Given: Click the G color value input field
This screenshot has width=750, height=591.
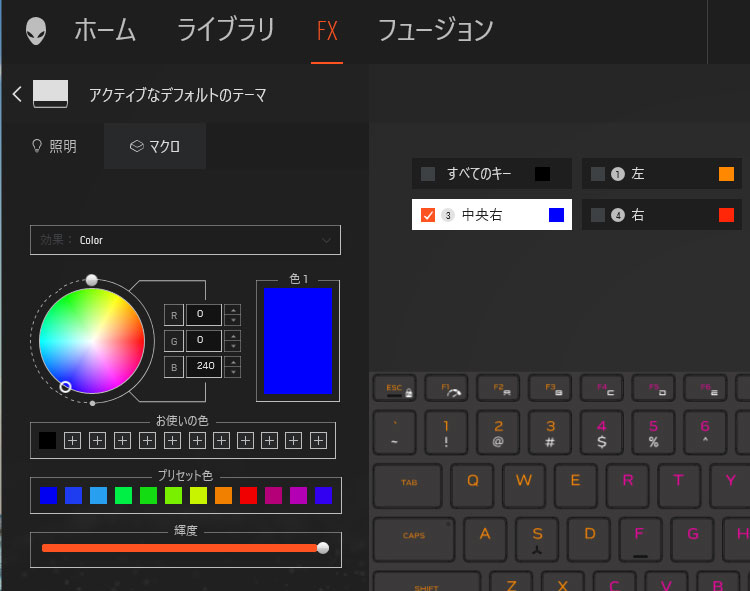Looking at the screenshot, I should click(203, 341).
